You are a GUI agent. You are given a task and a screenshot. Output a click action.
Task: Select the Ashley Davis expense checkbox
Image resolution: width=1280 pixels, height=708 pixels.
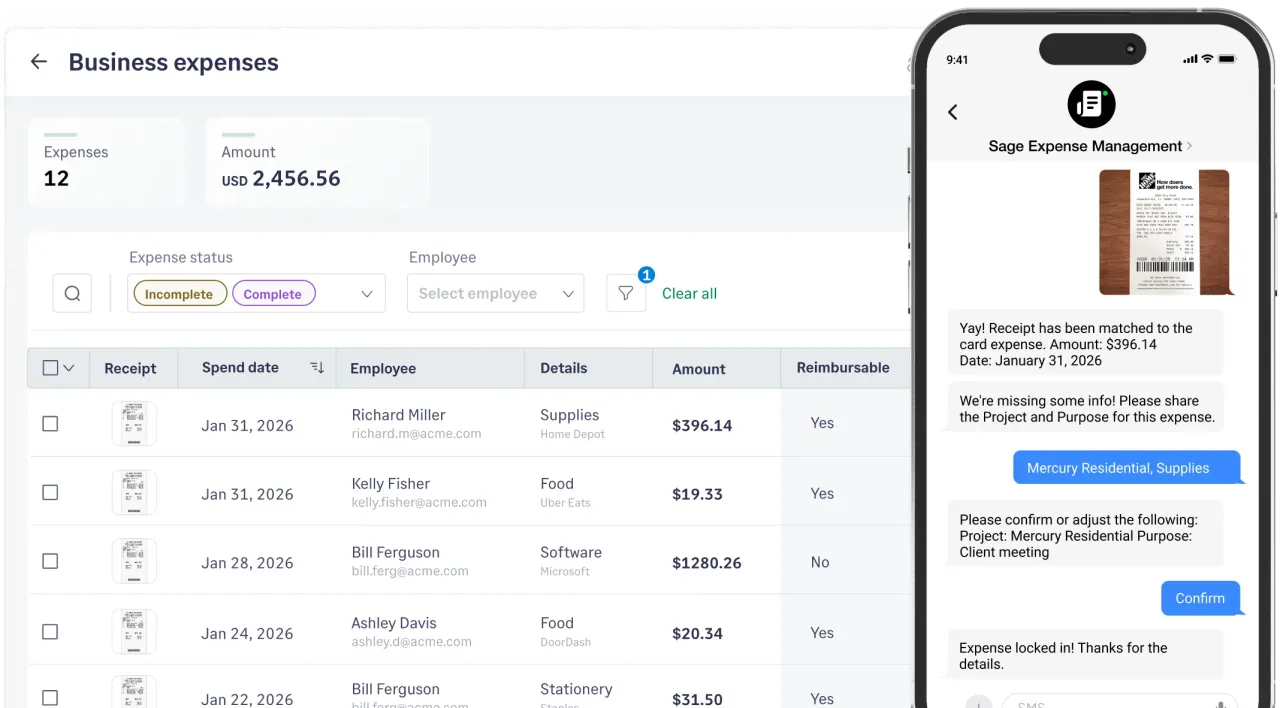50,632
